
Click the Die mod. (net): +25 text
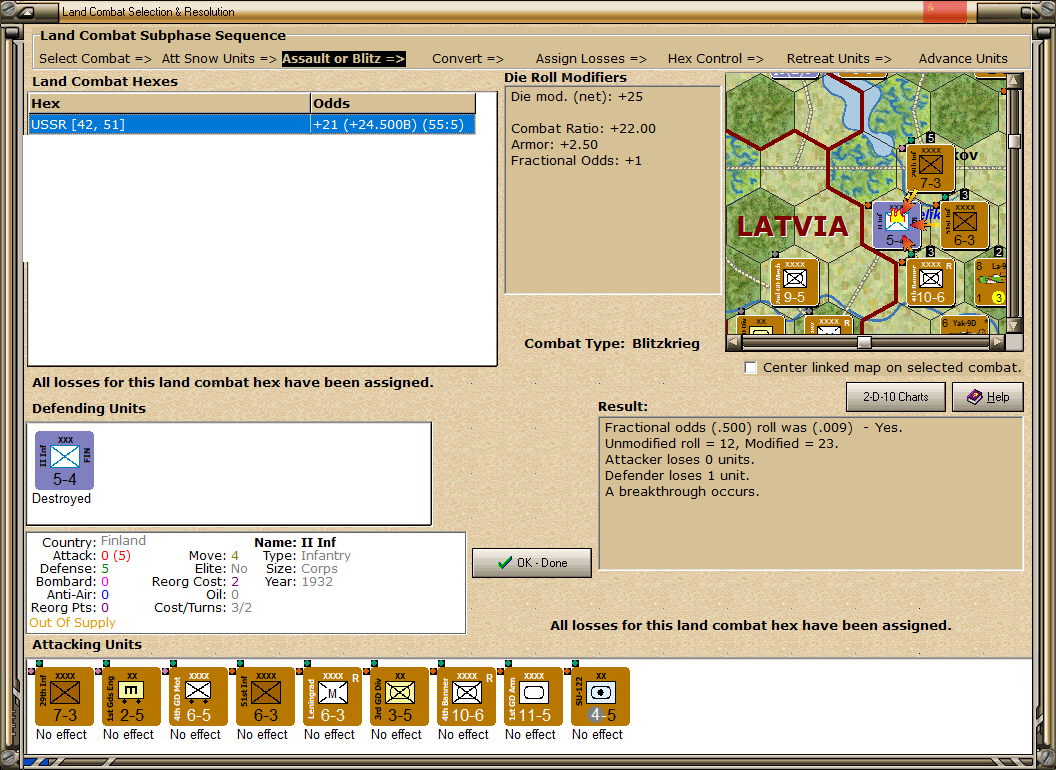576,96
